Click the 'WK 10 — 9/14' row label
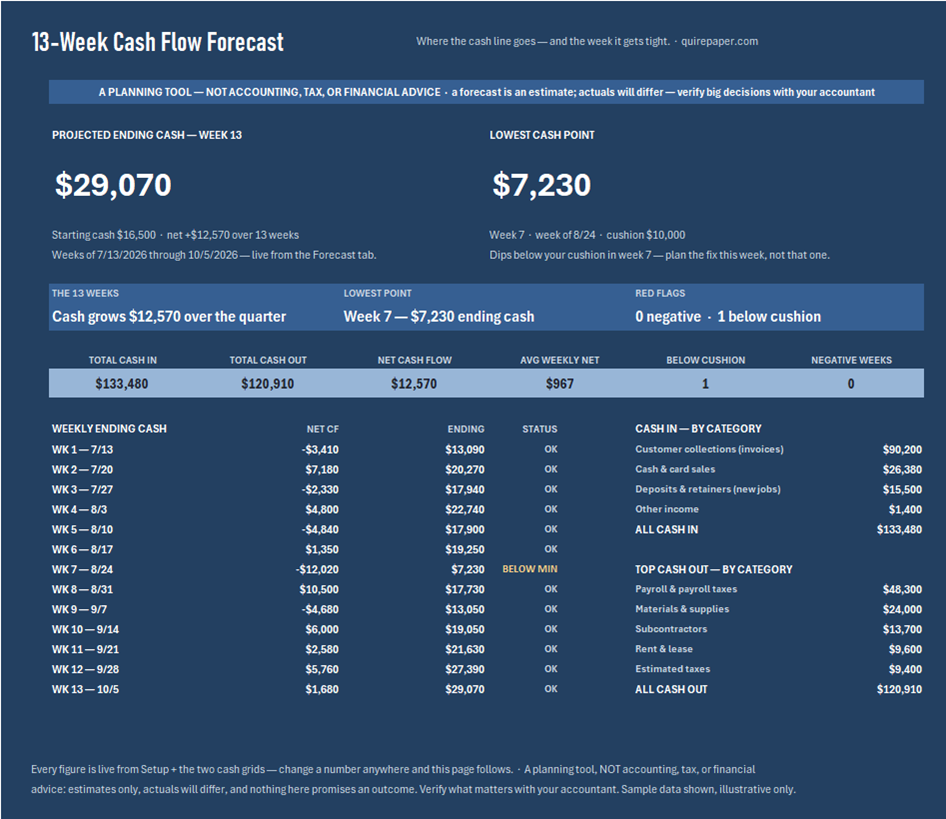The width and height of the screenshot is (946, 819). click(85, 629)
